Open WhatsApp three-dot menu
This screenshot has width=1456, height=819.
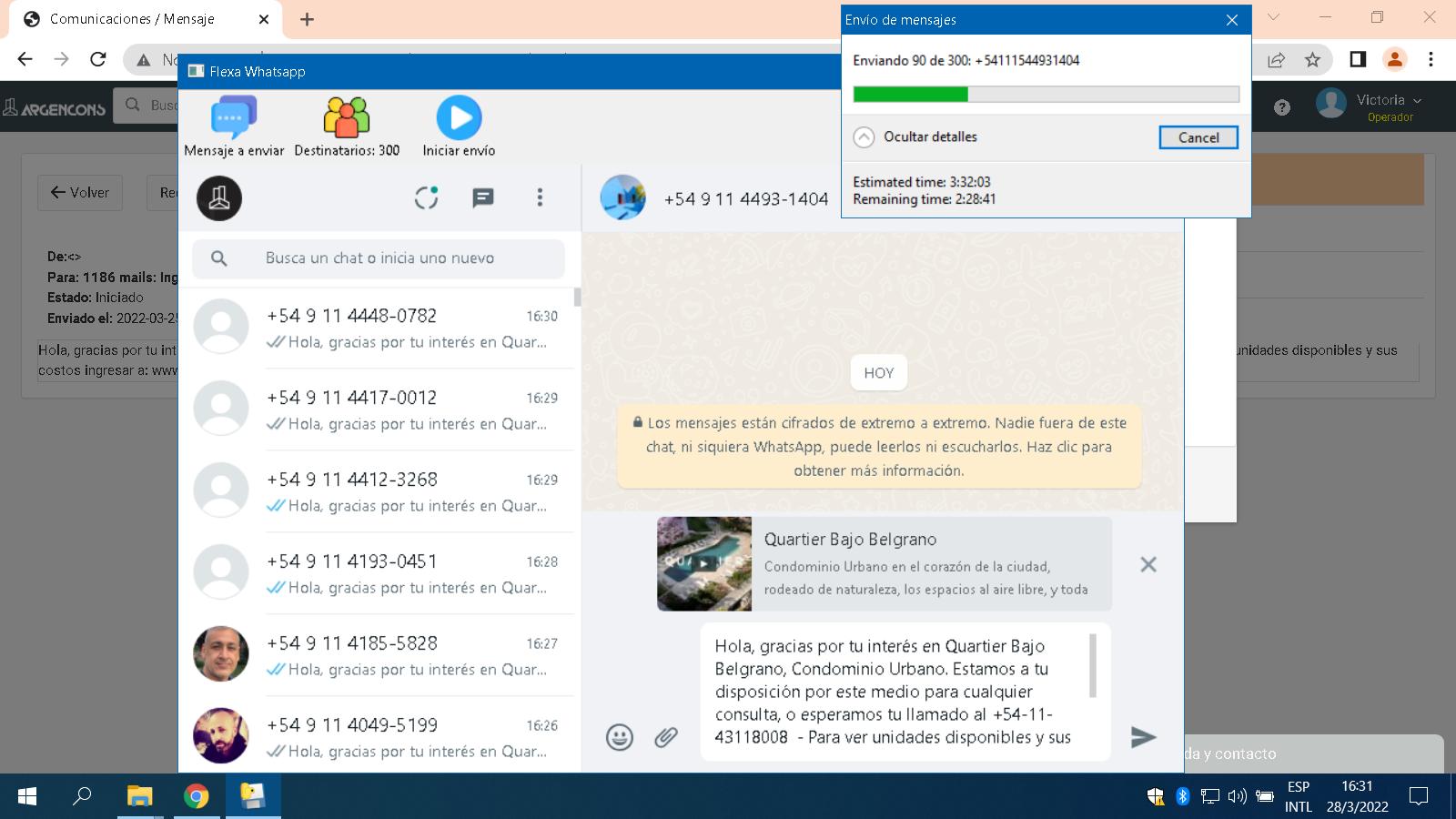540,197
